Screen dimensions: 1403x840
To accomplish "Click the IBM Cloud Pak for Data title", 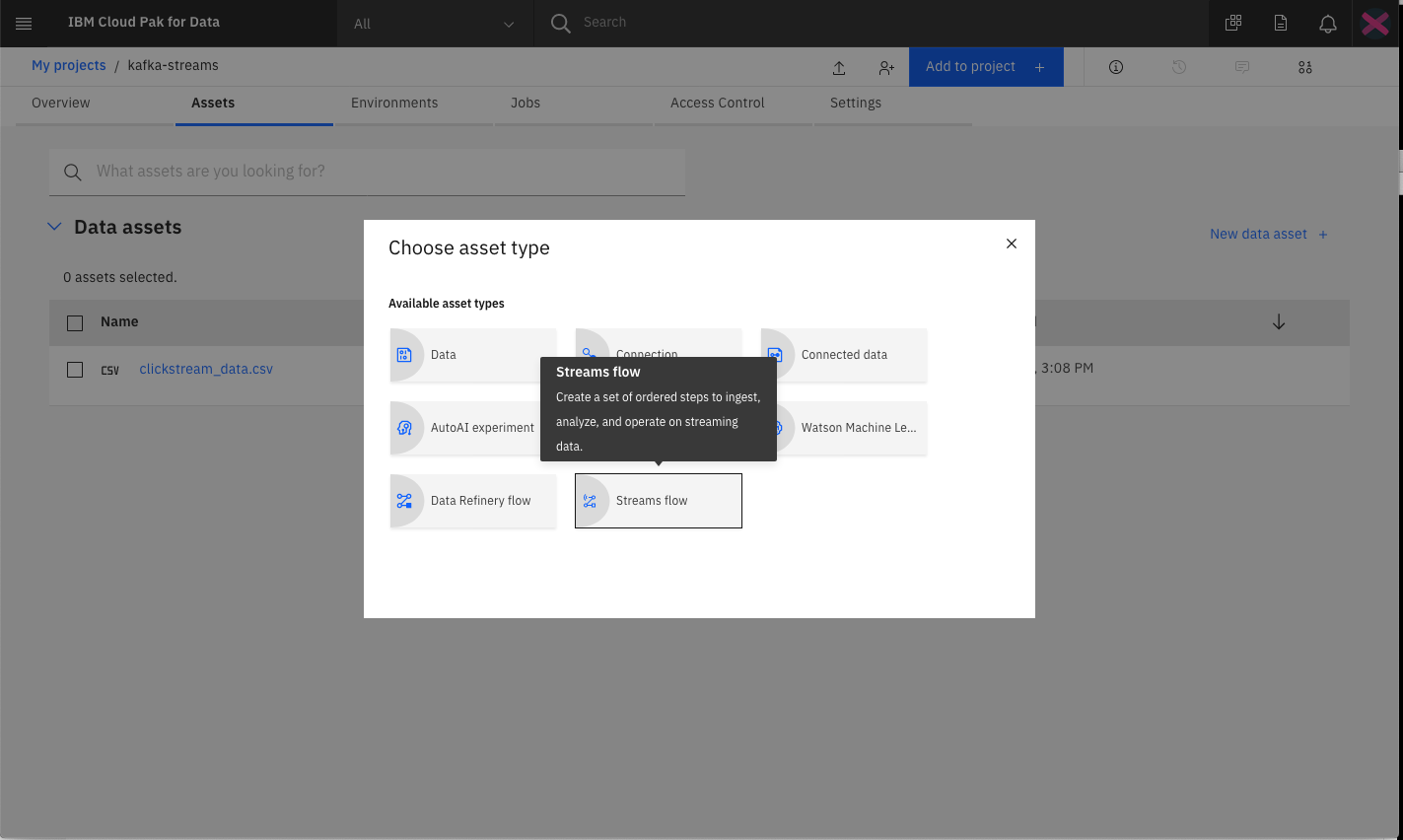I will click(x=144, y=22).
